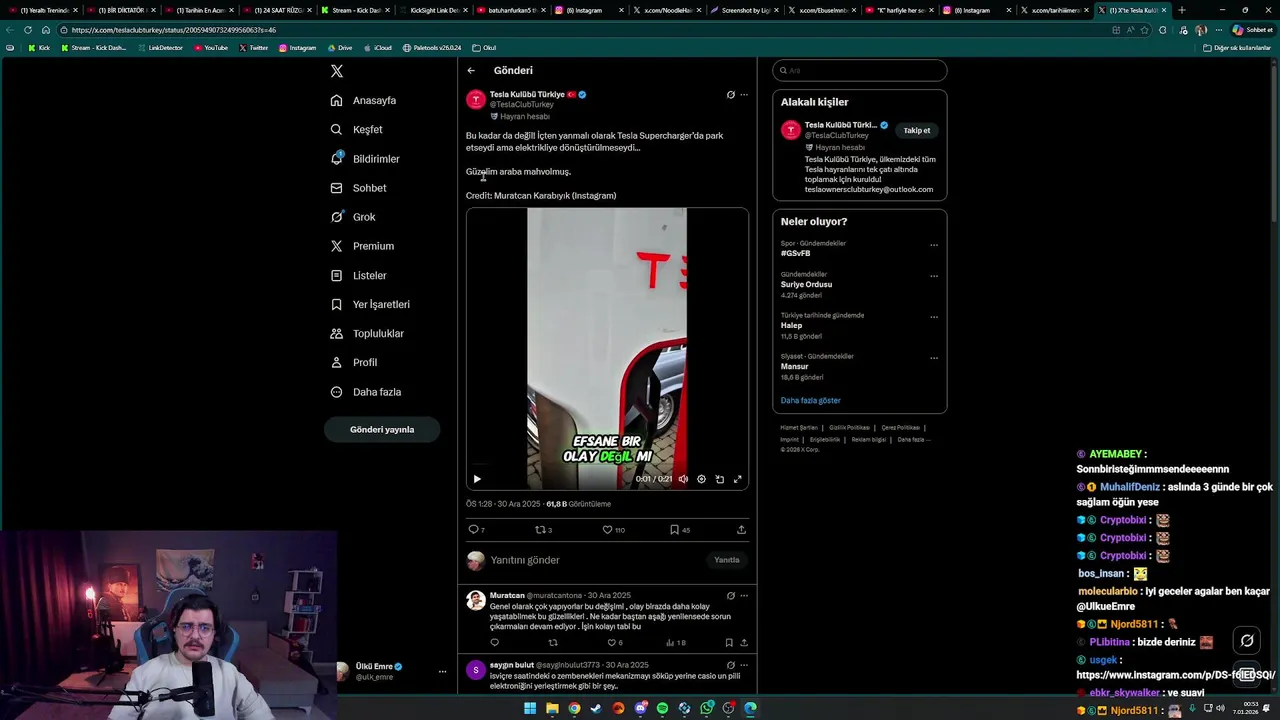1280x720 pixels.
Task: Click Daha fazla göster link
Action: (x=810, y=400)
